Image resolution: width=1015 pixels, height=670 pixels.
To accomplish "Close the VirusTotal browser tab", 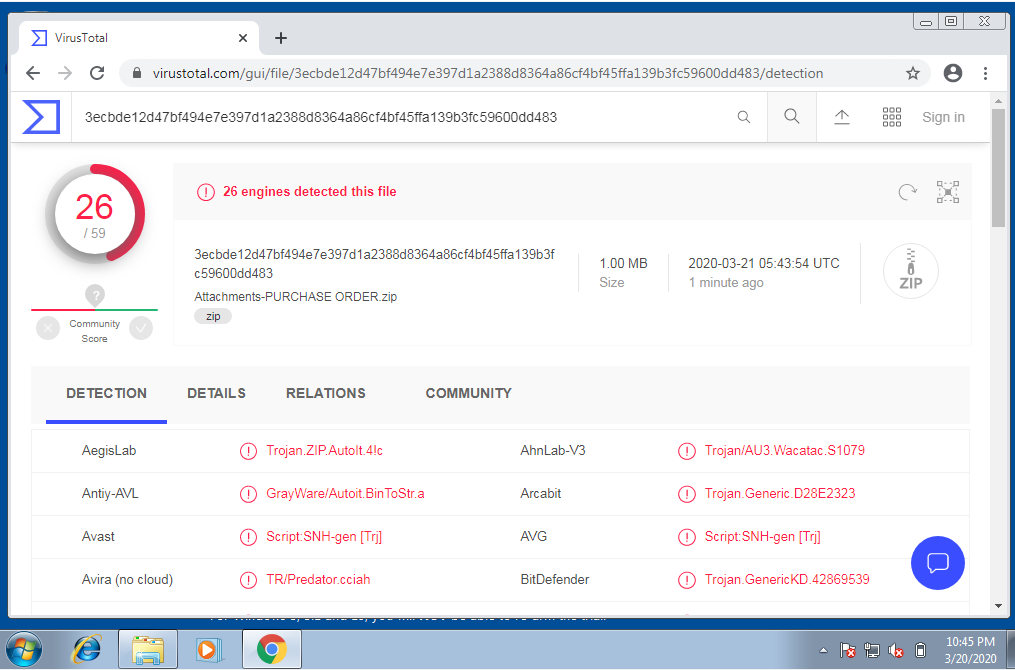I will point(243,38).
